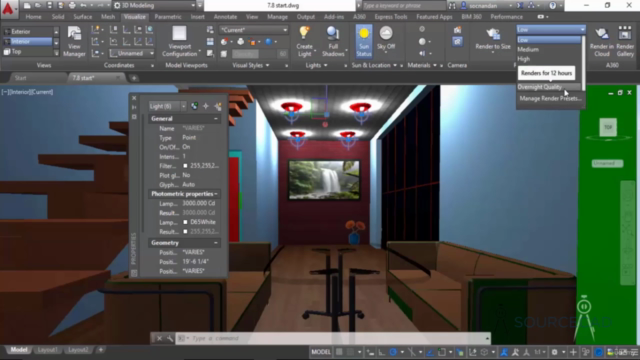The width and height of the screenshot is (640, 360).
Task: Toggle Snap mode in status bar
Action: [351, 352]
